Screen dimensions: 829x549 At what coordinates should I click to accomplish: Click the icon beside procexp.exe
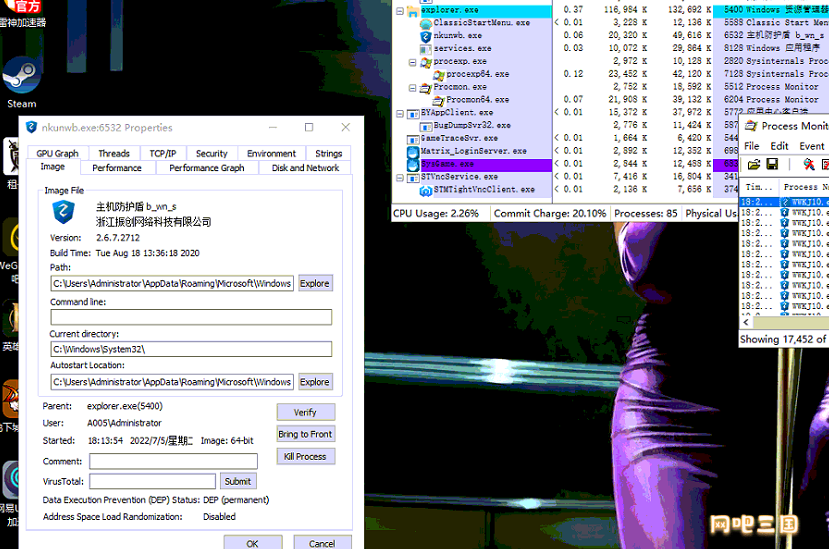click(x=426, y=62)
